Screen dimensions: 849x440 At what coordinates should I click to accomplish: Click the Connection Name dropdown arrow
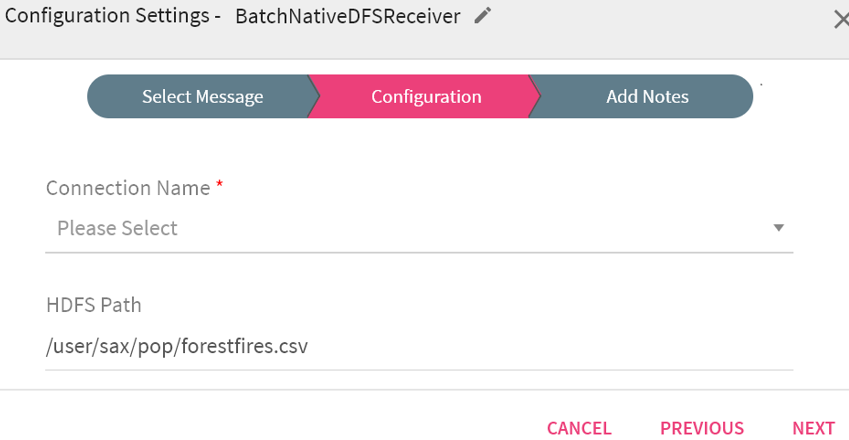pos(779,228)
